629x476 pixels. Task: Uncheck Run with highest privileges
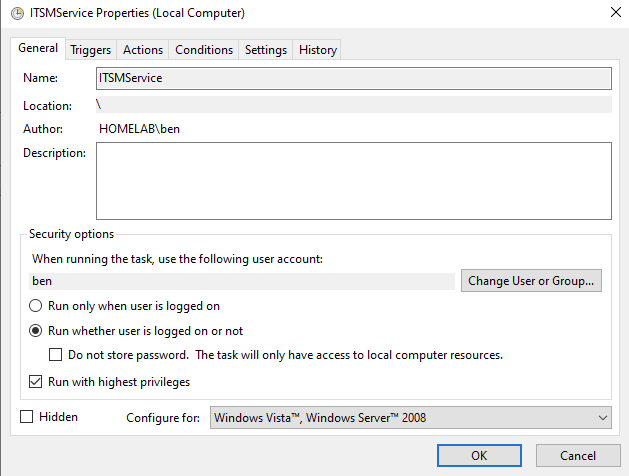(x=35, y=382)
